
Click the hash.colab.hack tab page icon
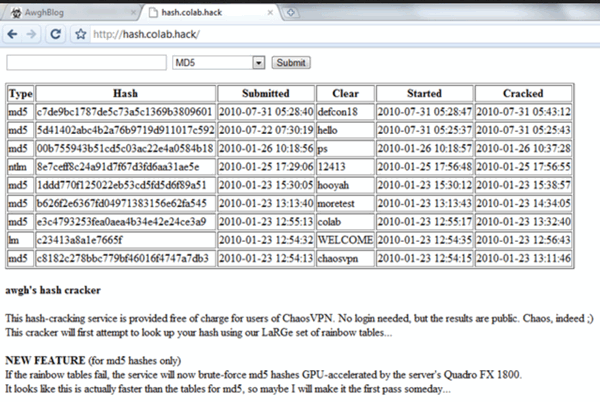click(x=153, y=13)
